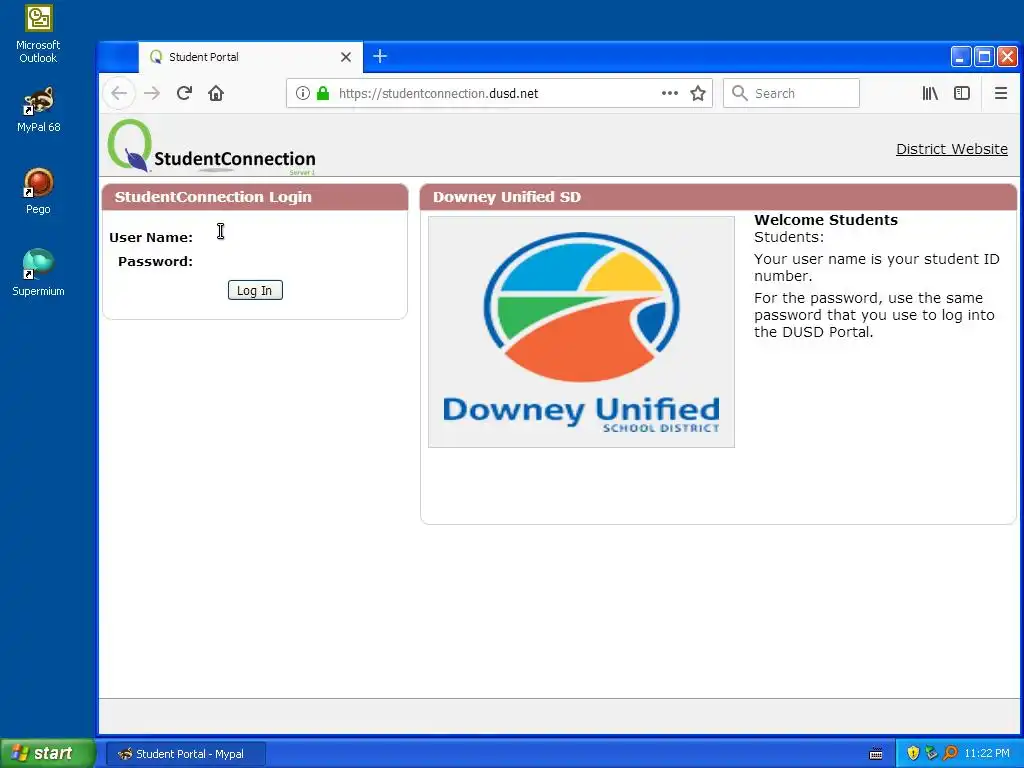The image size is (1024, 768).
Task: Go back with the browser back arrow
Action: tap(119, 93)
